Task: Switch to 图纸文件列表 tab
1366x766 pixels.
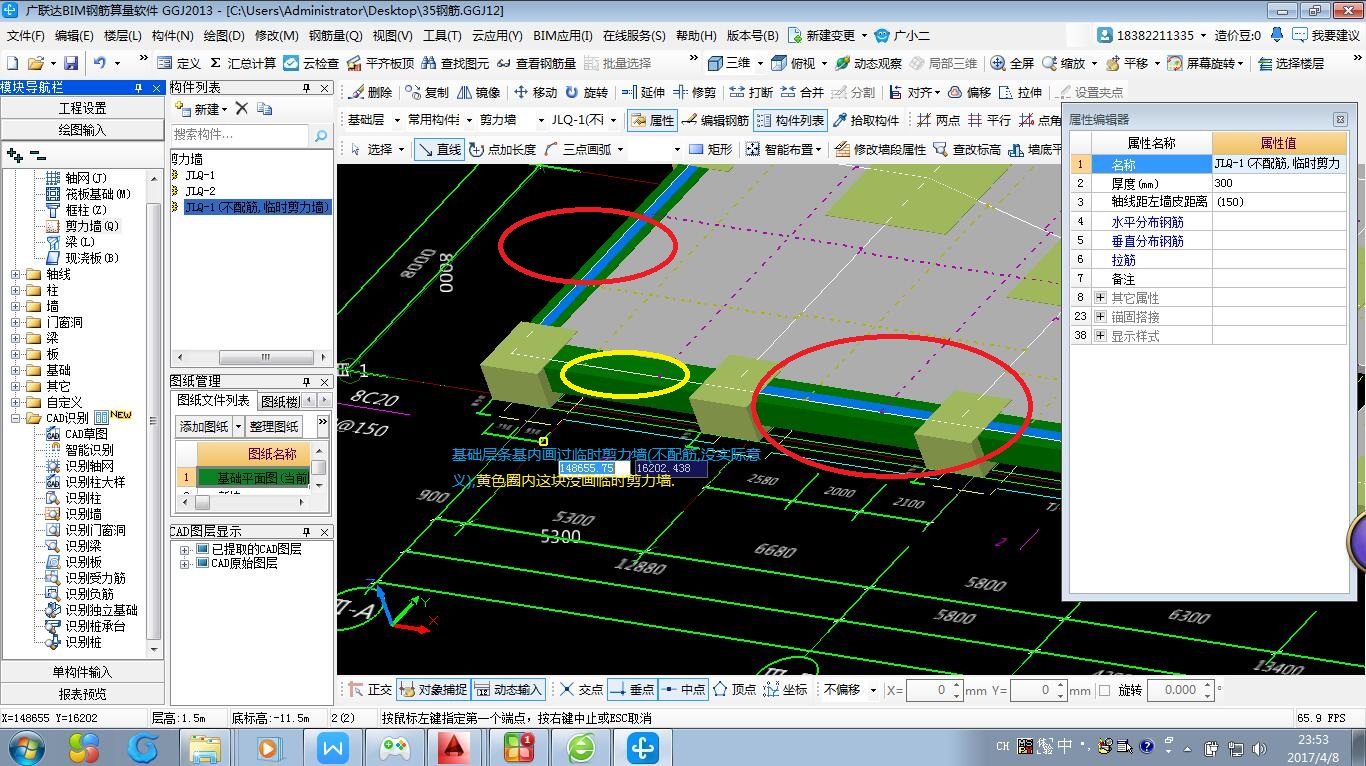Action: 213,400
